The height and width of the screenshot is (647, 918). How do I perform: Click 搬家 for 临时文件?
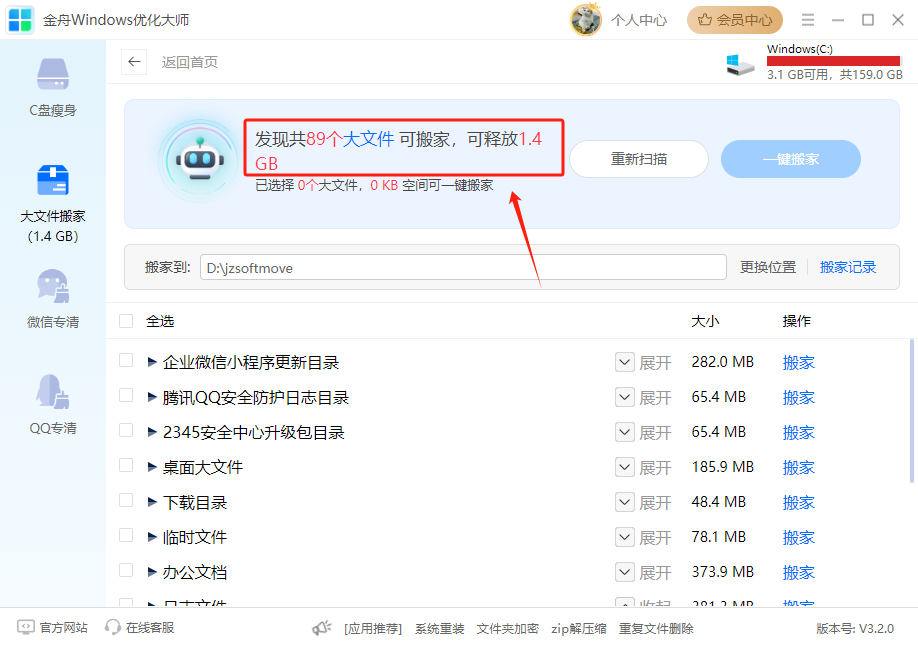pyautogui.click(x=799, y=538)
